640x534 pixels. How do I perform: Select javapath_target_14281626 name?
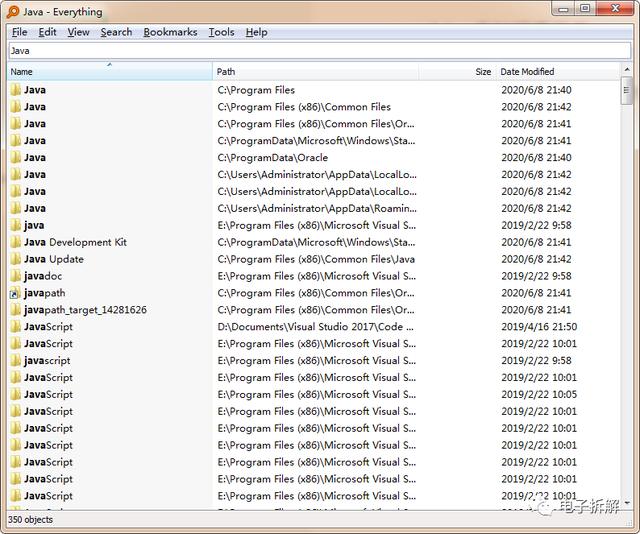85,310
